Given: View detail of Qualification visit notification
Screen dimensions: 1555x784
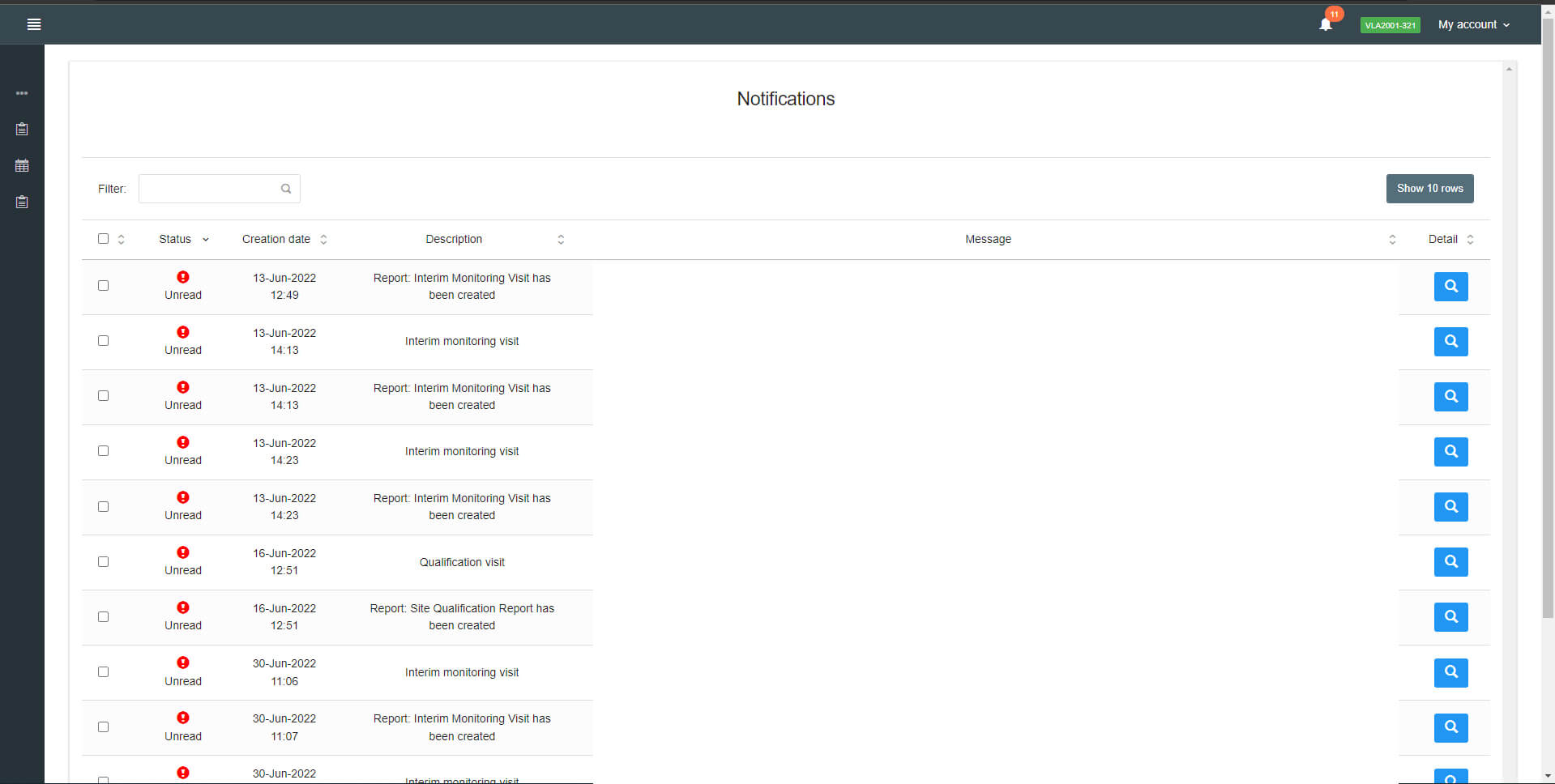Looking at the screenshot, I should 1450,562.
